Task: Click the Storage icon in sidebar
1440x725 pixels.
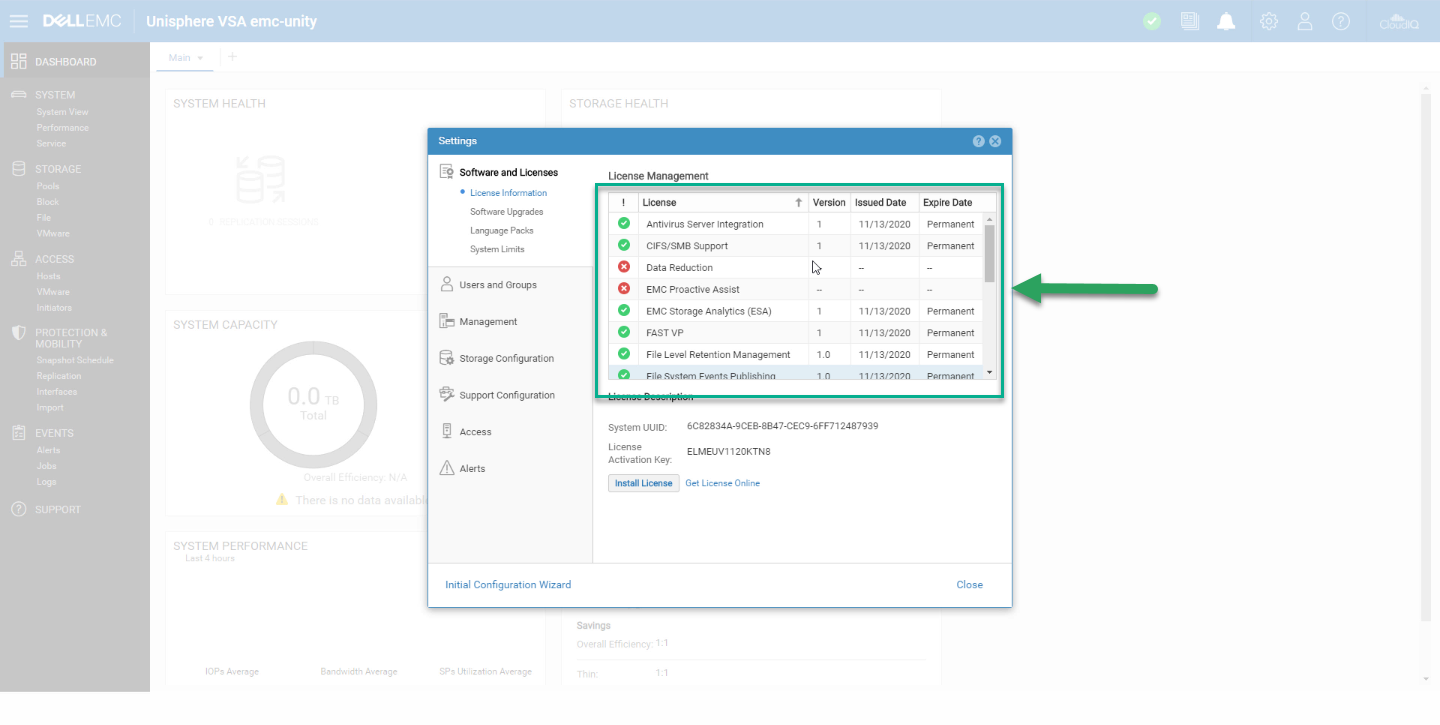Action: (18, 169)
